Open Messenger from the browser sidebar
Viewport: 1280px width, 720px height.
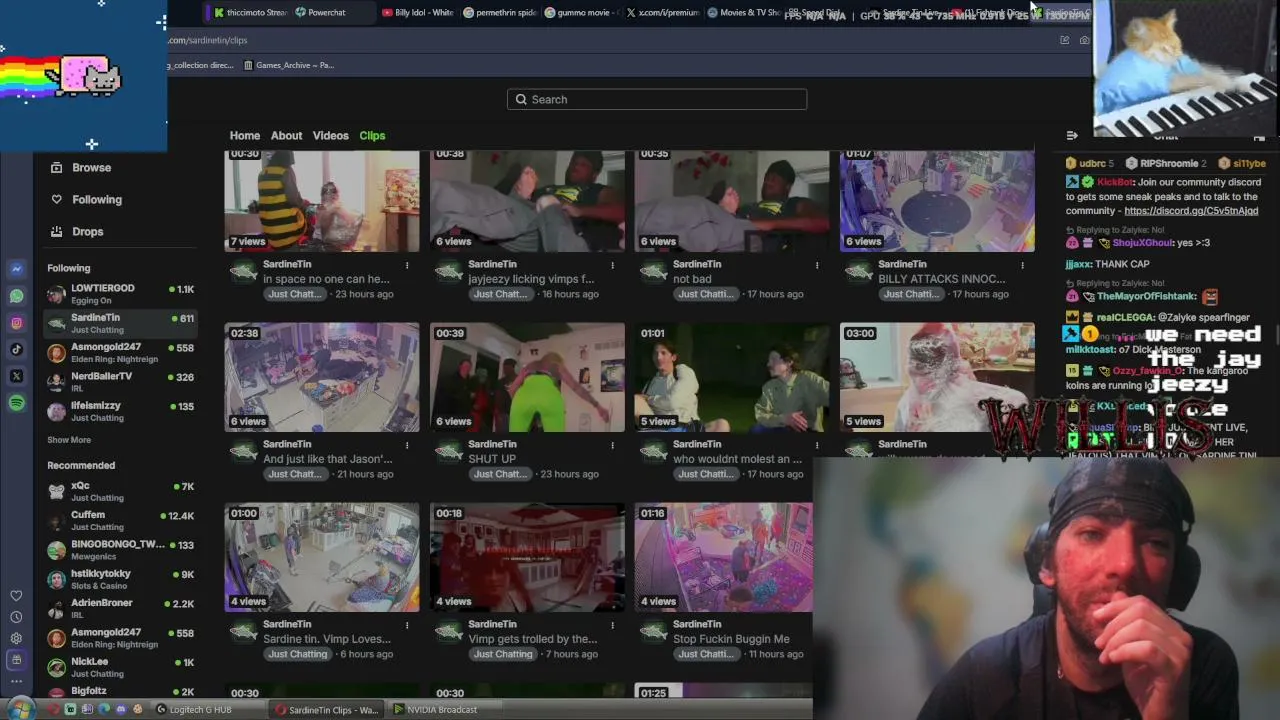pyautogui.click(x=17, y=269)
